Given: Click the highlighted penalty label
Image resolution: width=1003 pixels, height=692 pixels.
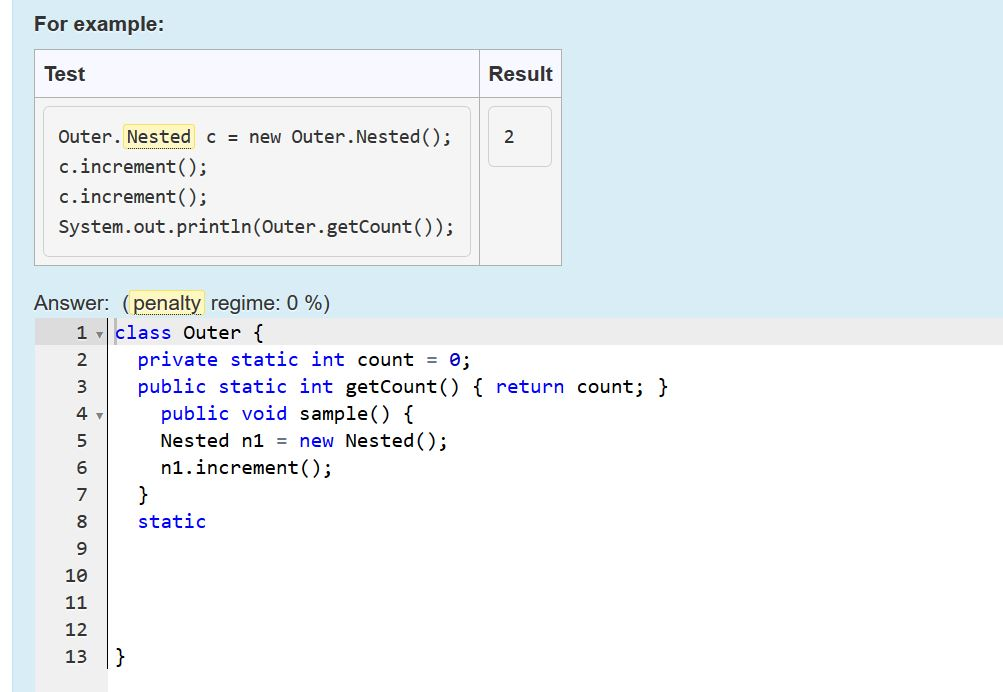Looking at the screenshot, I should (x=166, y=302).
